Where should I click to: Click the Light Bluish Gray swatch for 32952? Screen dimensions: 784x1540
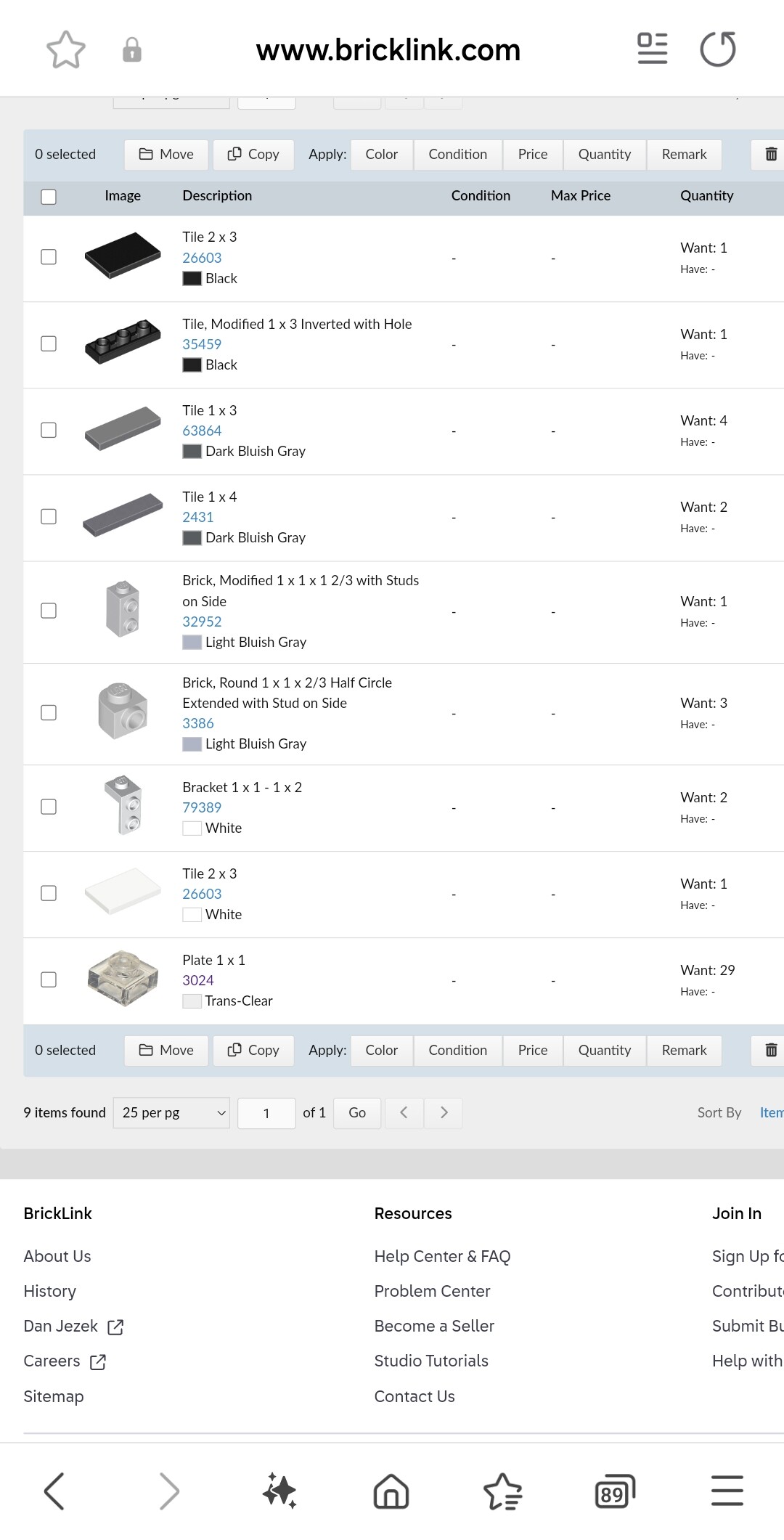[192, 642]
